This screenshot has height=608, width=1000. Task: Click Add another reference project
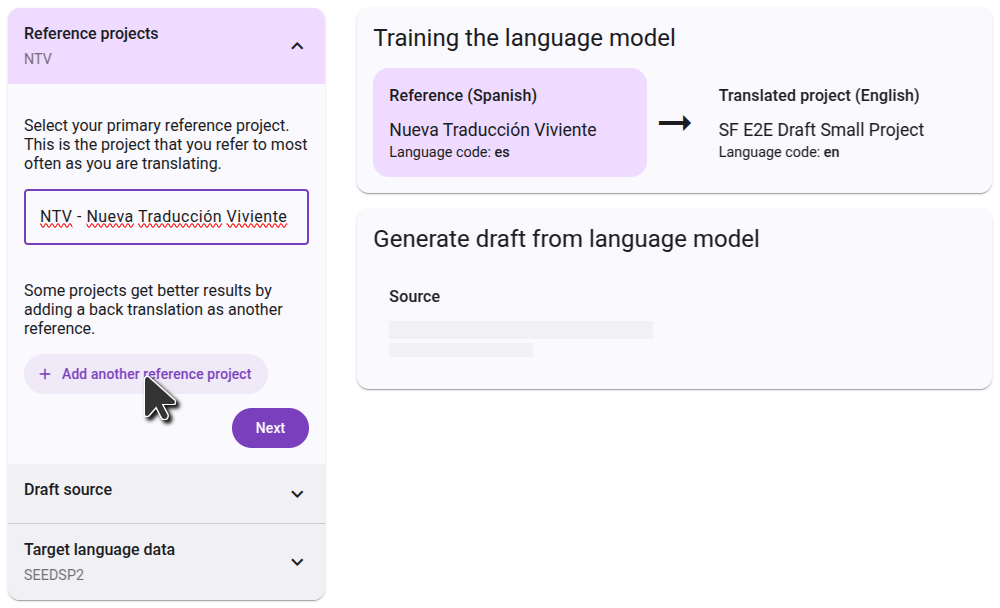pos(156,374)
